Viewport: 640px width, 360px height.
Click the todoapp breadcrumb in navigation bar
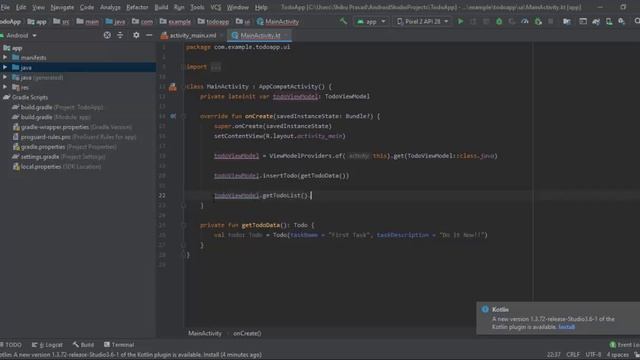(213, 22)
